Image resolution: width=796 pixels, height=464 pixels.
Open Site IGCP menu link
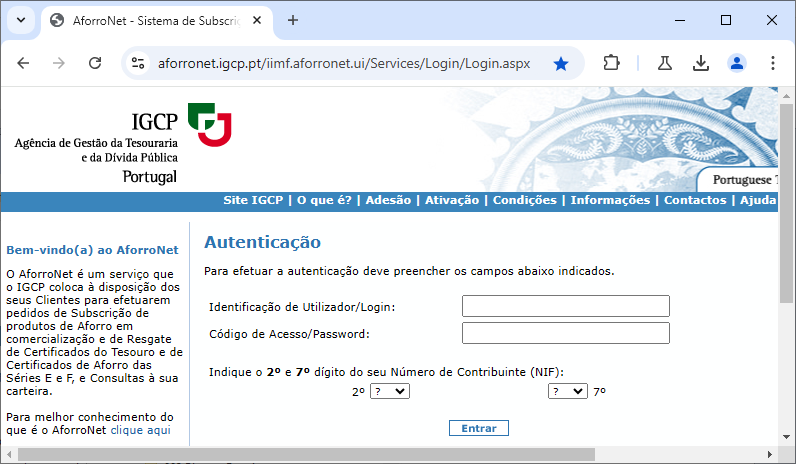(x=253, y=200)
